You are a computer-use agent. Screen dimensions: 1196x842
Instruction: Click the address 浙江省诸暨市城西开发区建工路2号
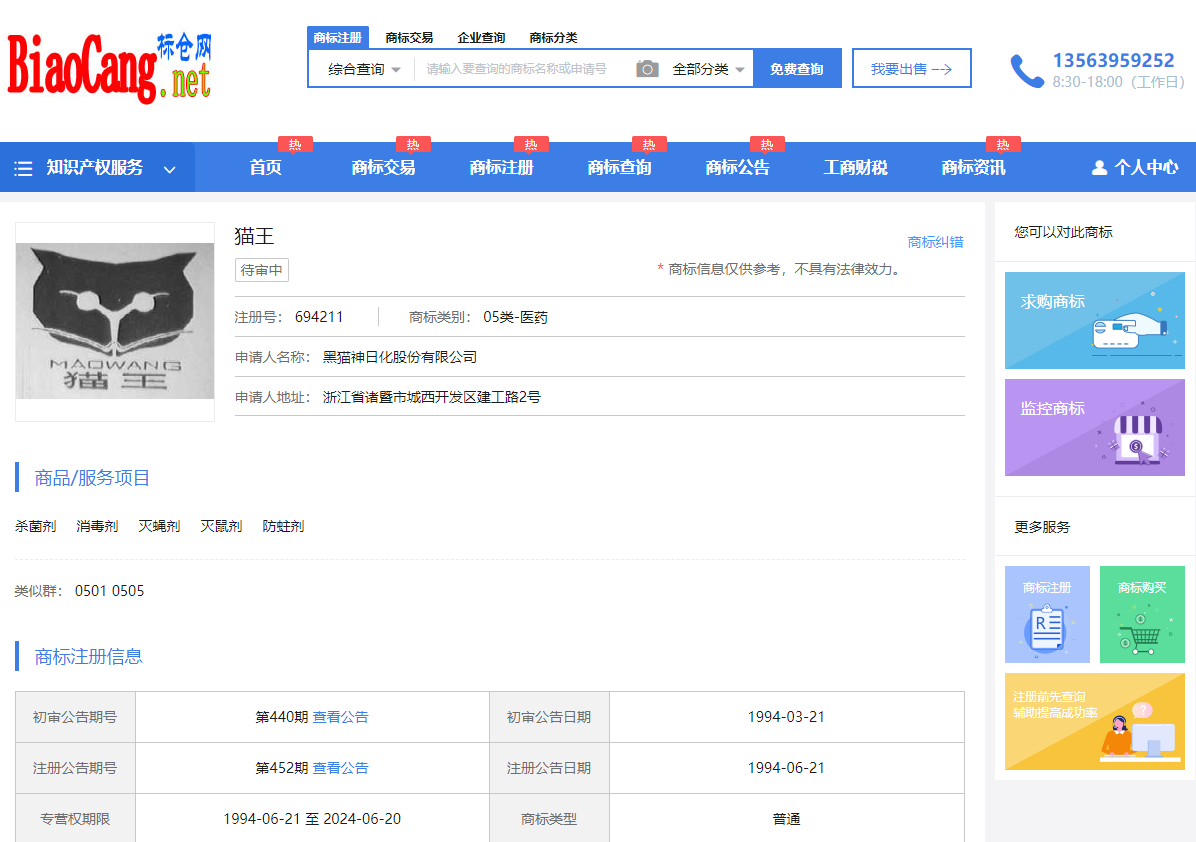click(432, 397)
